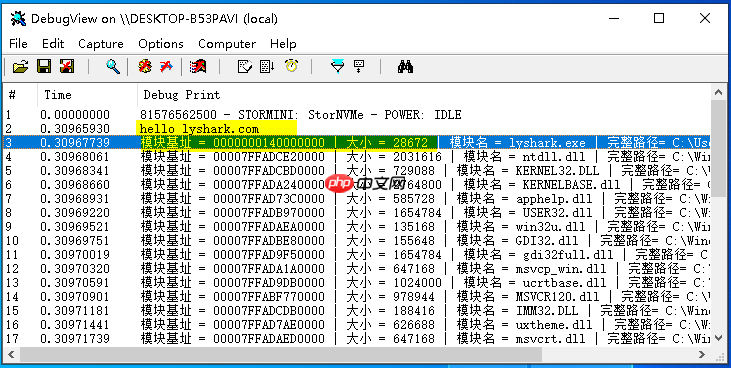Click the DebugView title bar app icon
Image resolution: width=731 pixels, height=368 pixels.
[18, 19]
